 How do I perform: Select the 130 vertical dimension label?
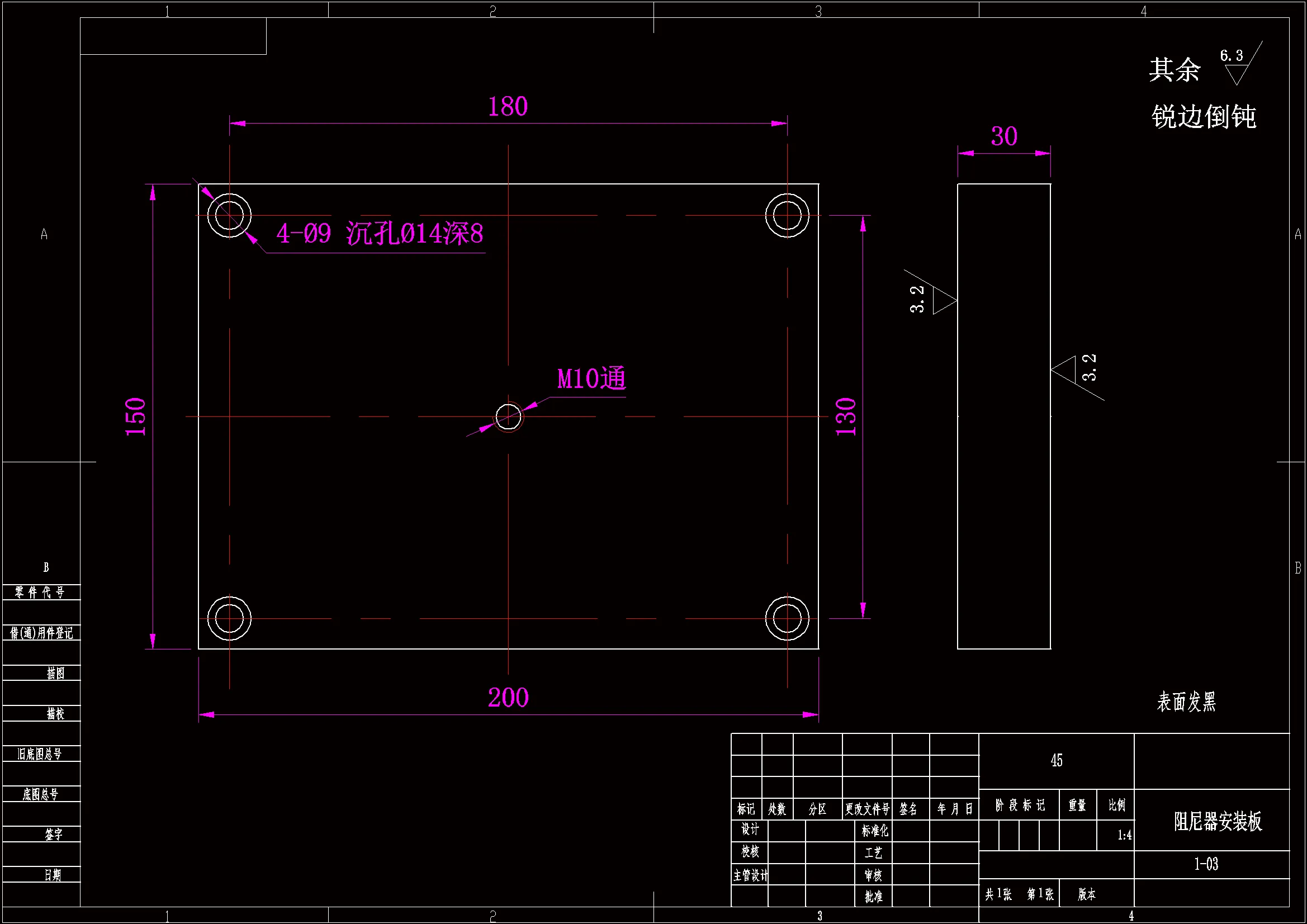point(846,417)
